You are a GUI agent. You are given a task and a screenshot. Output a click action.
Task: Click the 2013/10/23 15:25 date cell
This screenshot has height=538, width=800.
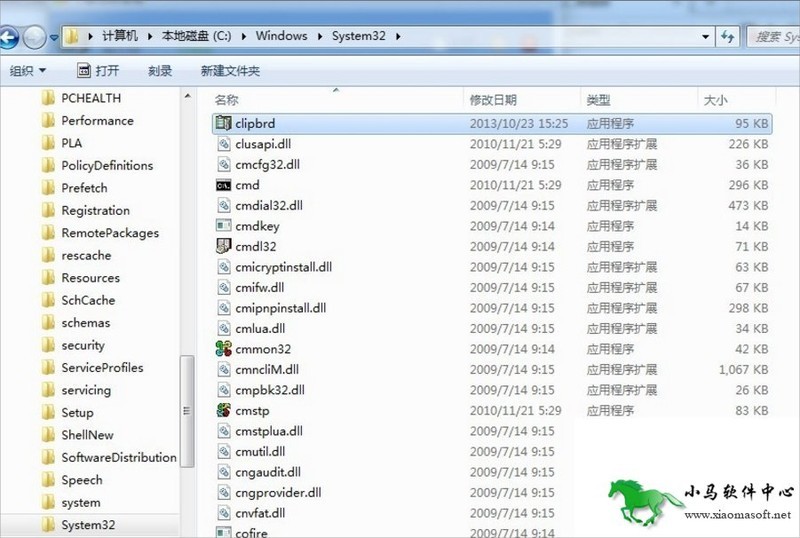click(x=518, y=124)
